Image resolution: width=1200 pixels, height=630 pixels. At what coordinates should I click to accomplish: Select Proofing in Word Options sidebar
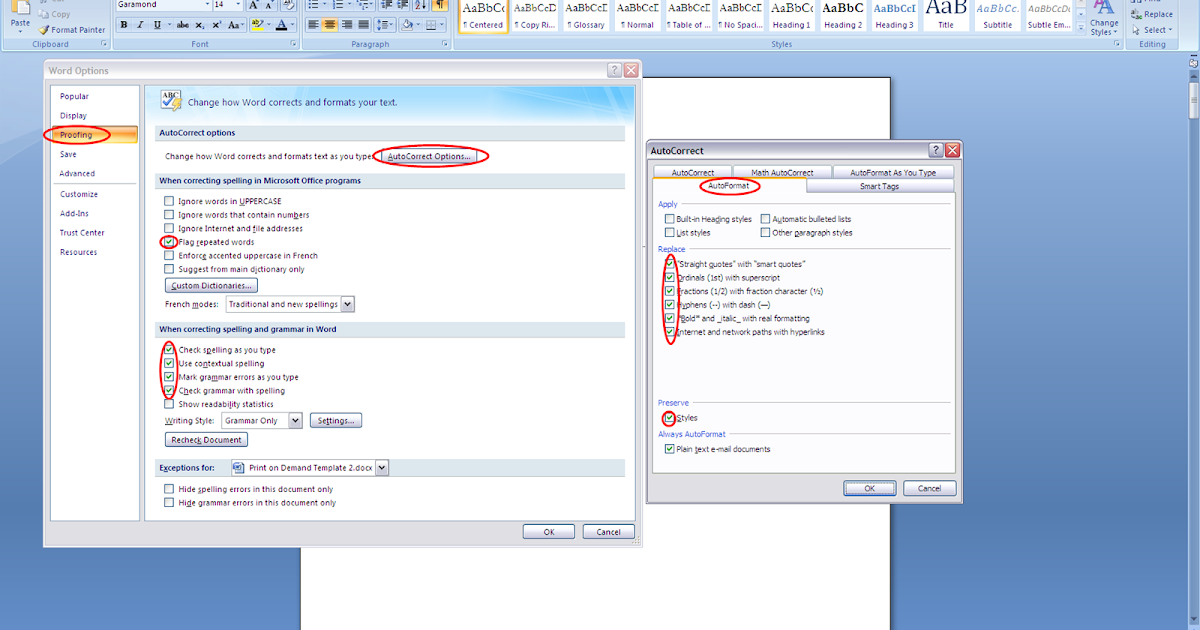(75, 134)
